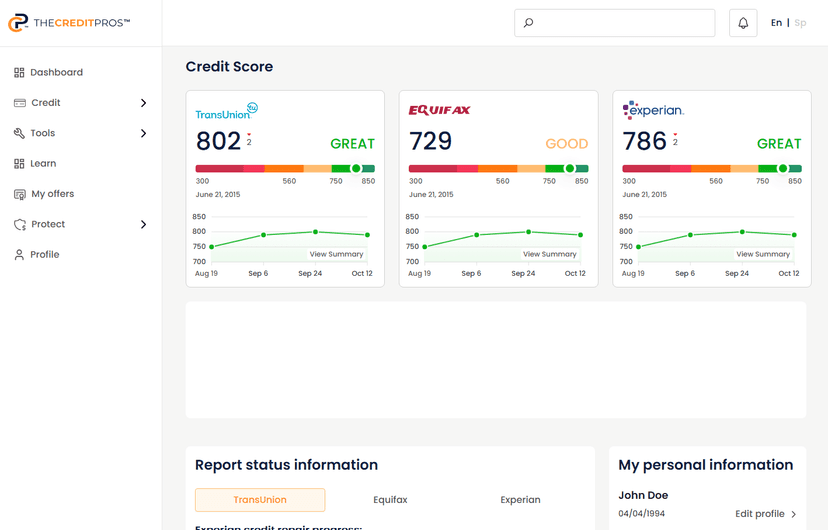
Task: Expand the Tools submenu arrow
Action: point(143,133)
